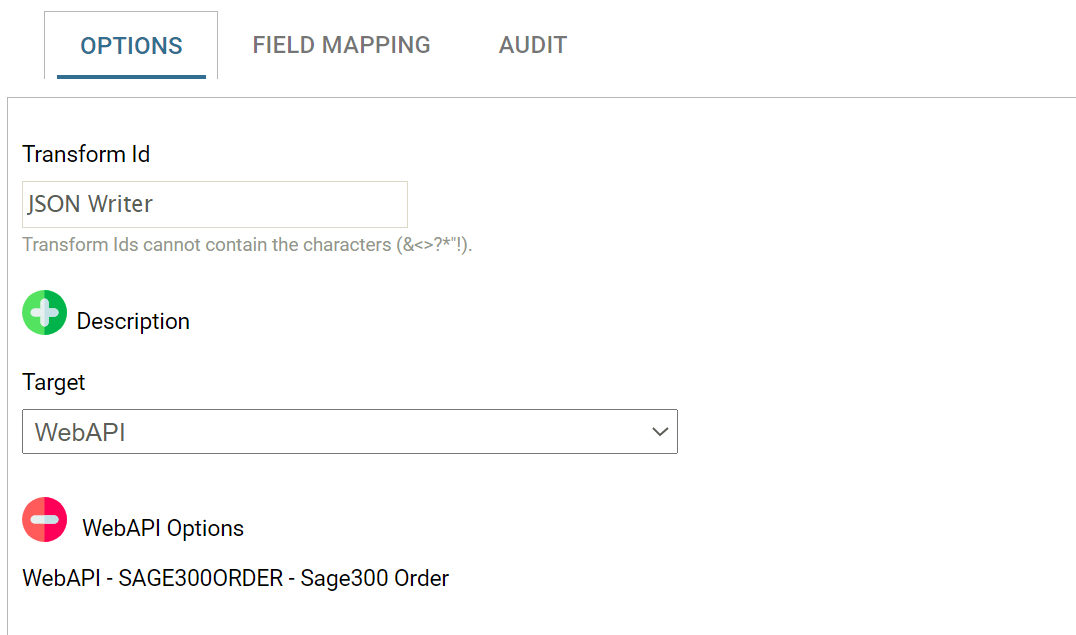Image resolution: width=1076 pixels, height=635 pixels.
Task: Click the Description section label
Action: tap(133, 322)
